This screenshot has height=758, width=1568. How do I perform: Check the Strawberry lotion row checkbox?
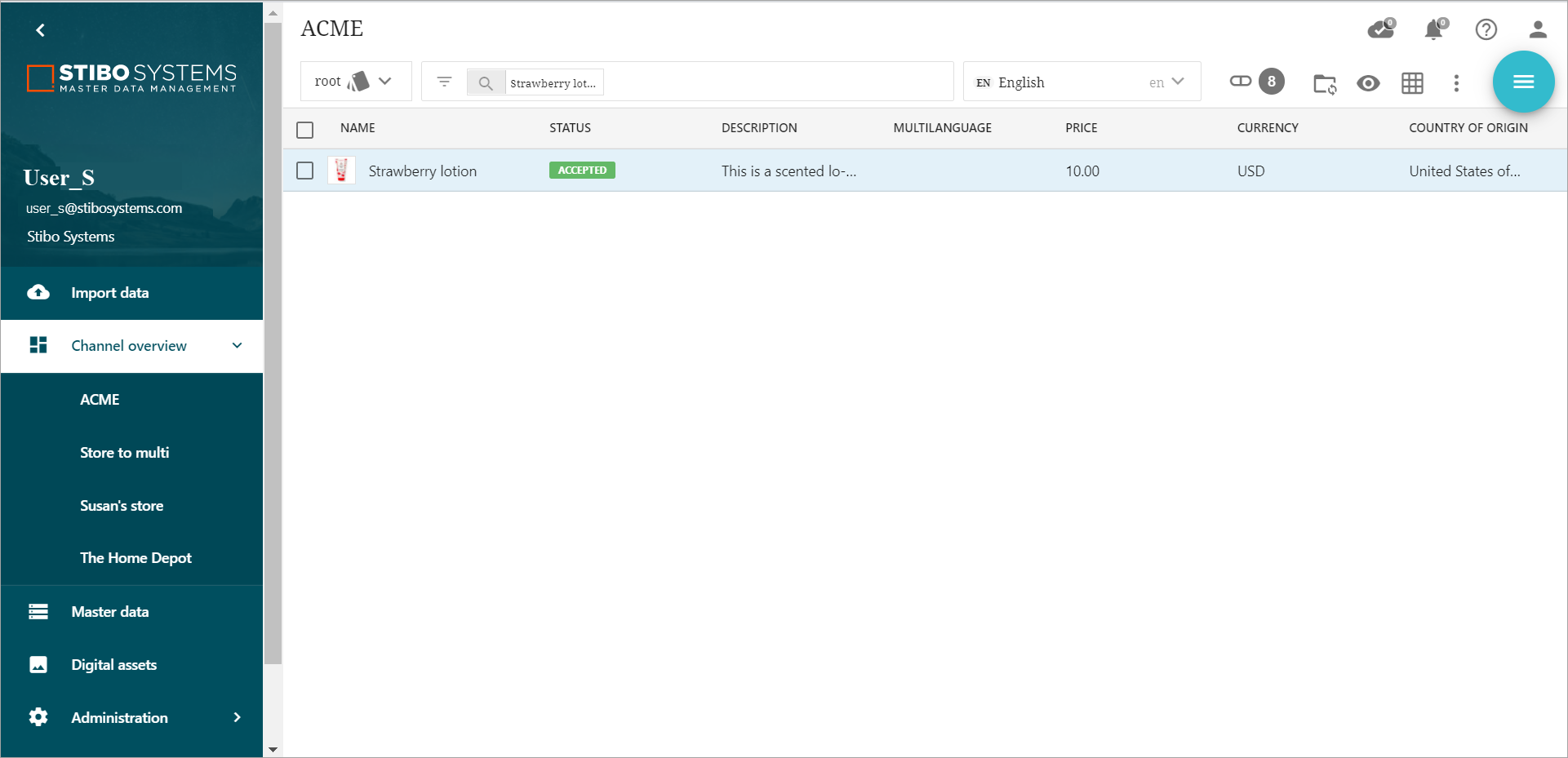(x=305, y=171)
